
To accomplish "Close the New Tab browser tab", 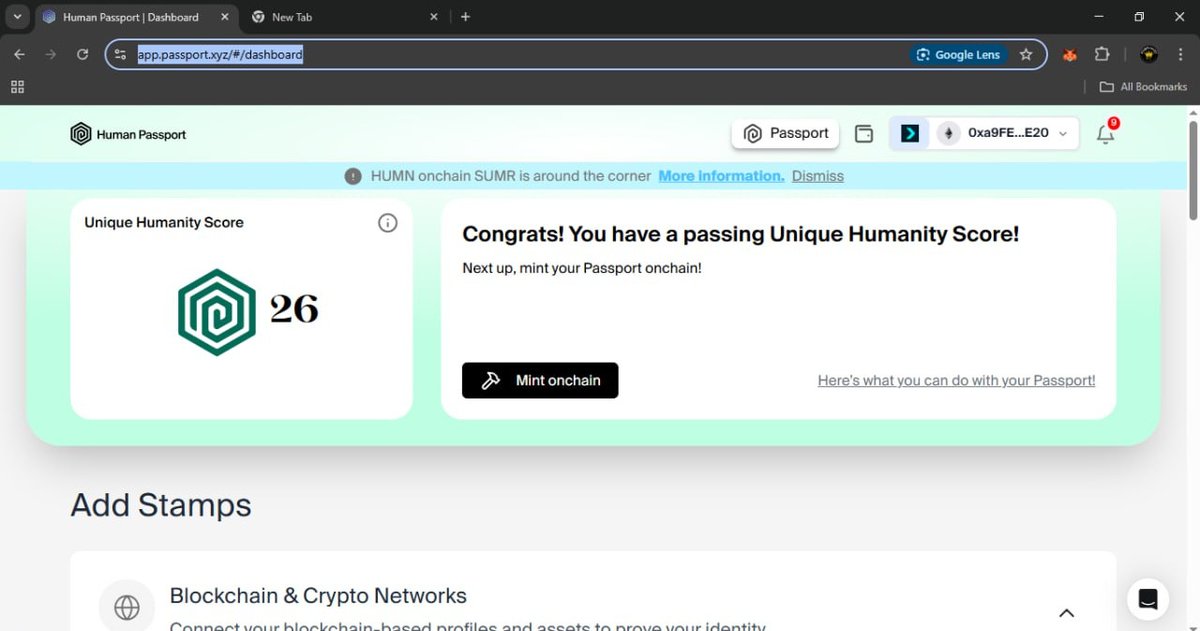I will pyautogui.click(x=434, y=17).
